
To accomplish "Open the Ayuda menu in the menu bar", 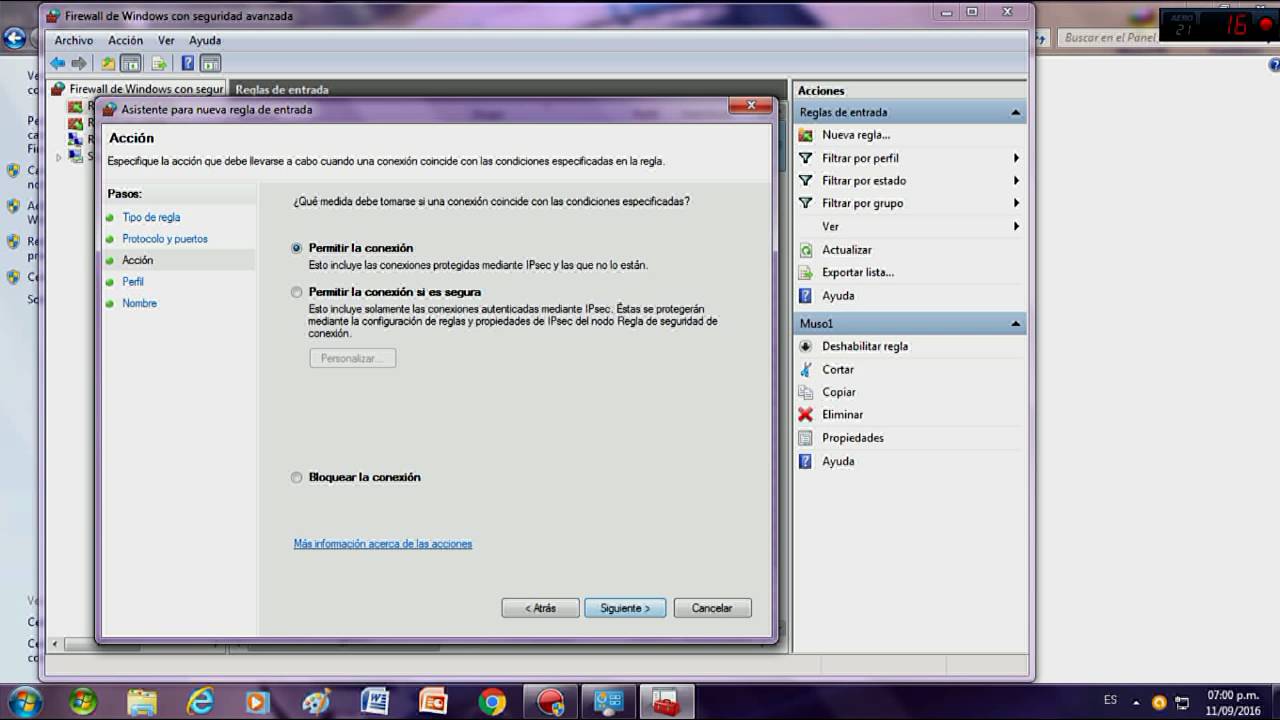I will [x=205, y=41].
